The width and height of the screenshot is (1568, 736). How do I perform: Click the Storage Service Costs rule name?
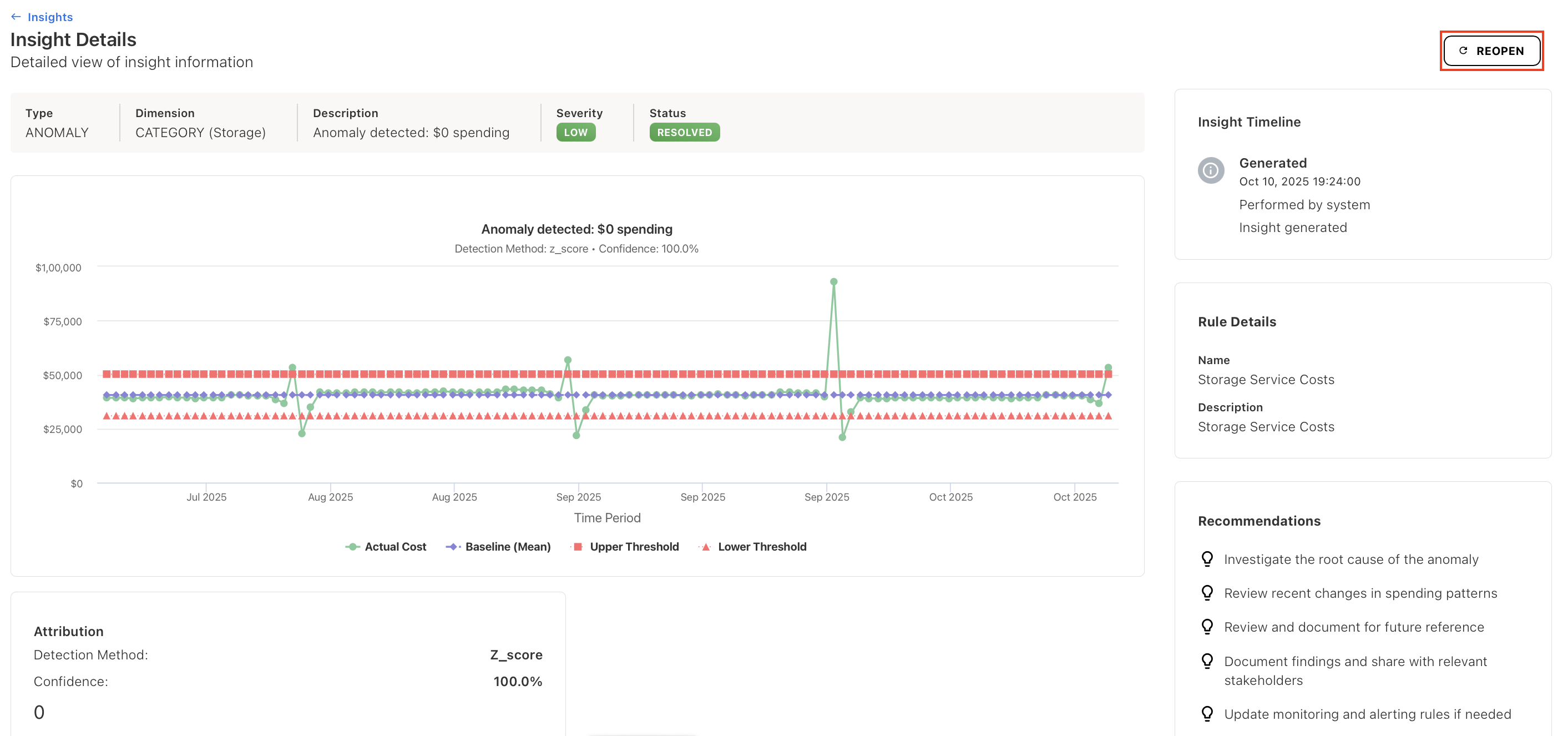1266,379
